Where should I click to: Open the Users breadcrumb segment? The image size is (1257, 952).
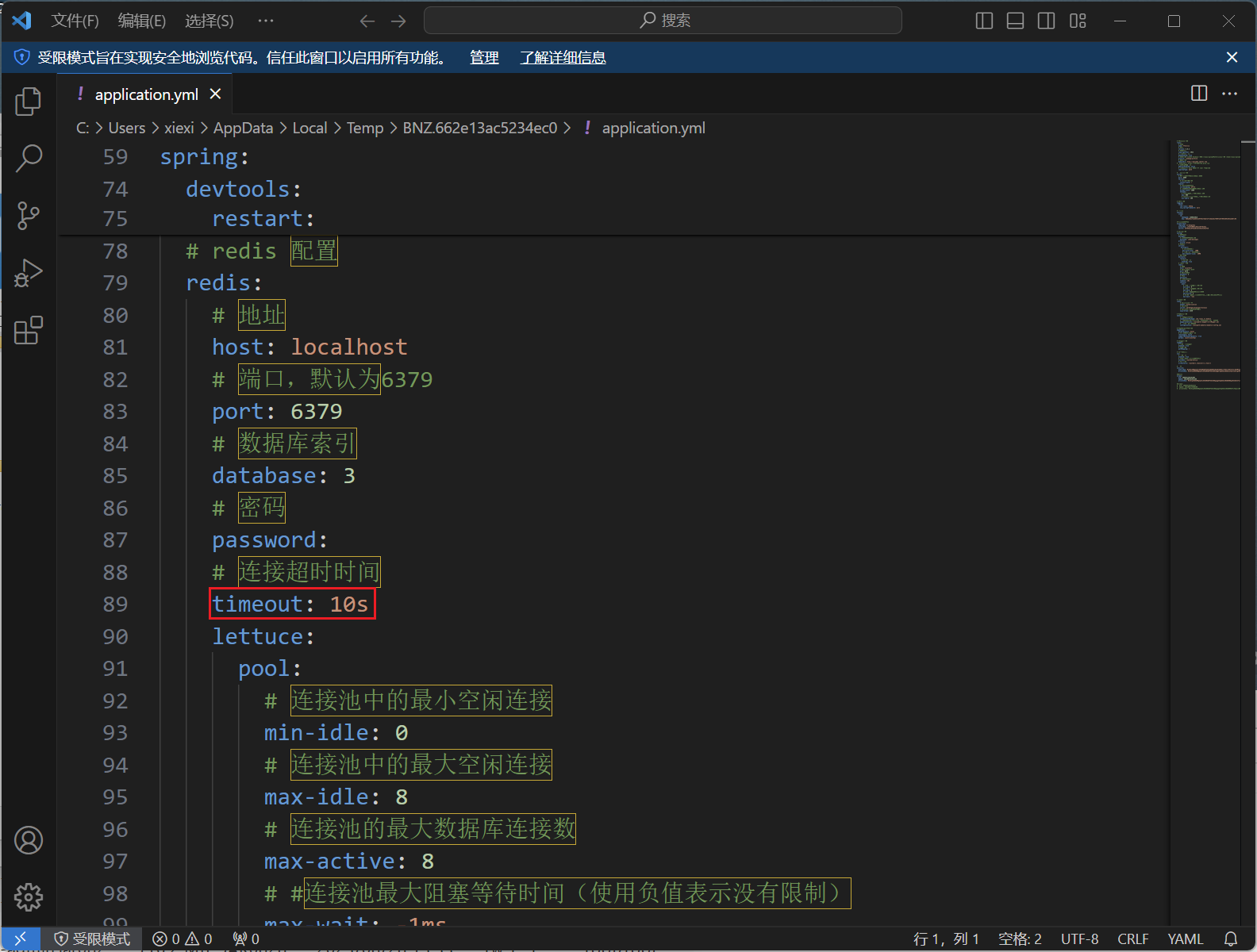(x=127, y=128)
